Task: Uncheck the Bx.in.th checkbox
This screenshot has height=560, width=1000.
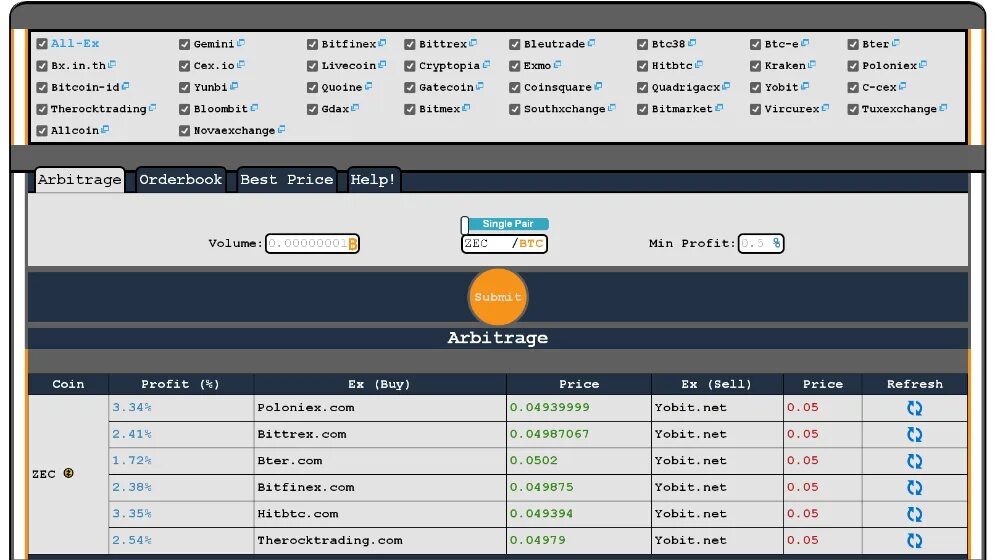Action: [42, 66]
